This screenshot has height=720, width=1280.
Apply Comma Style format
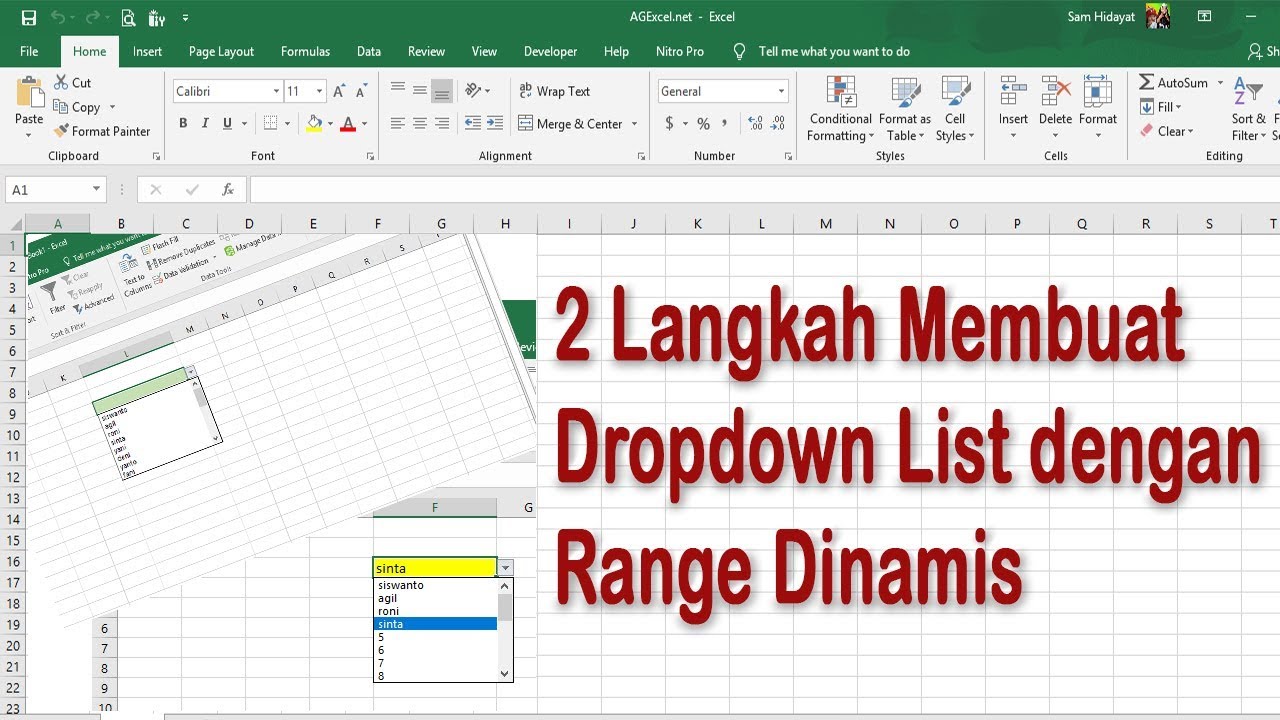tap(726, 124)
